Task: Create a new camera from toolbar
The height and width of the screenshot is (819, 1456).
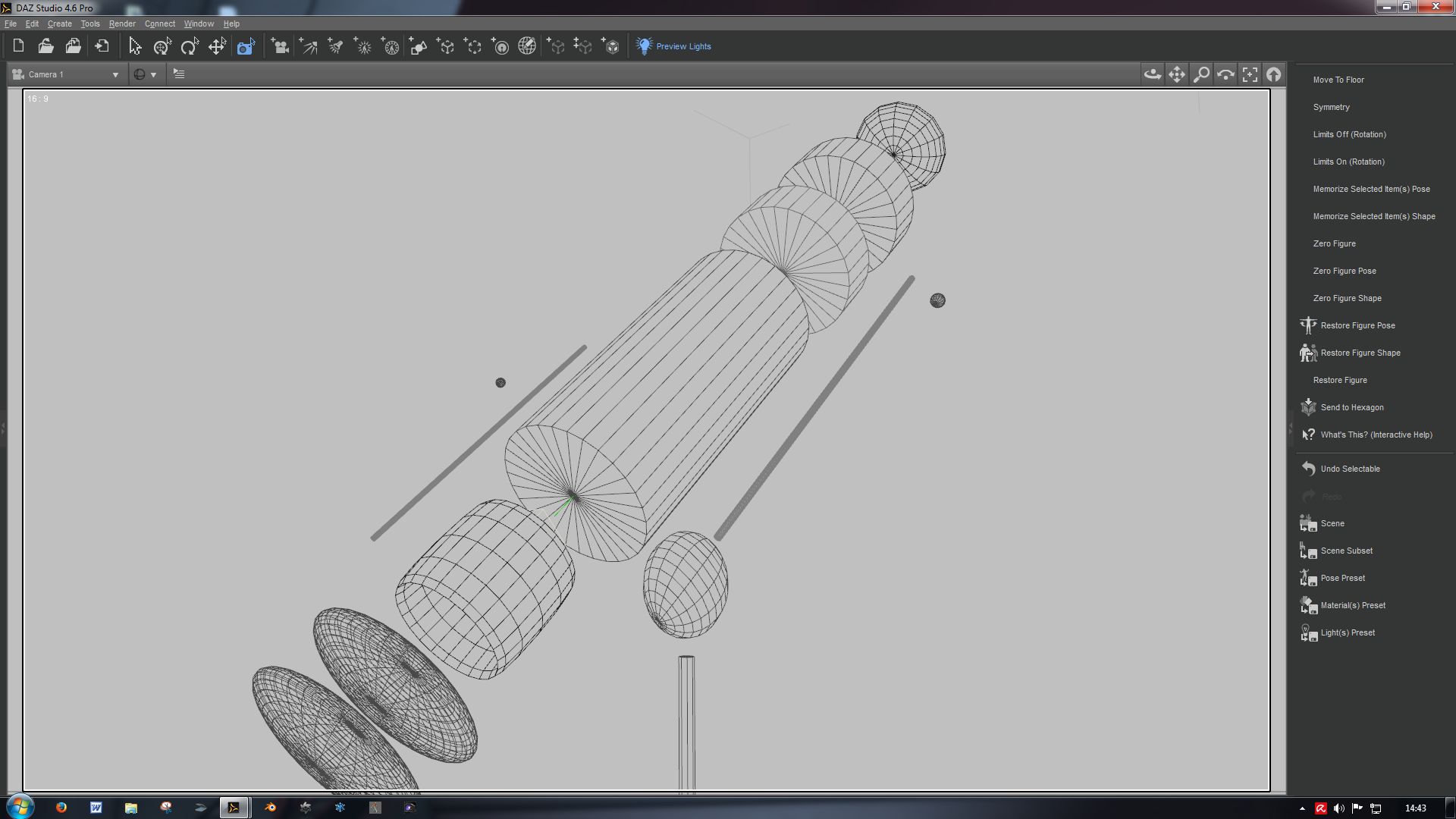Action: [280, 46]
